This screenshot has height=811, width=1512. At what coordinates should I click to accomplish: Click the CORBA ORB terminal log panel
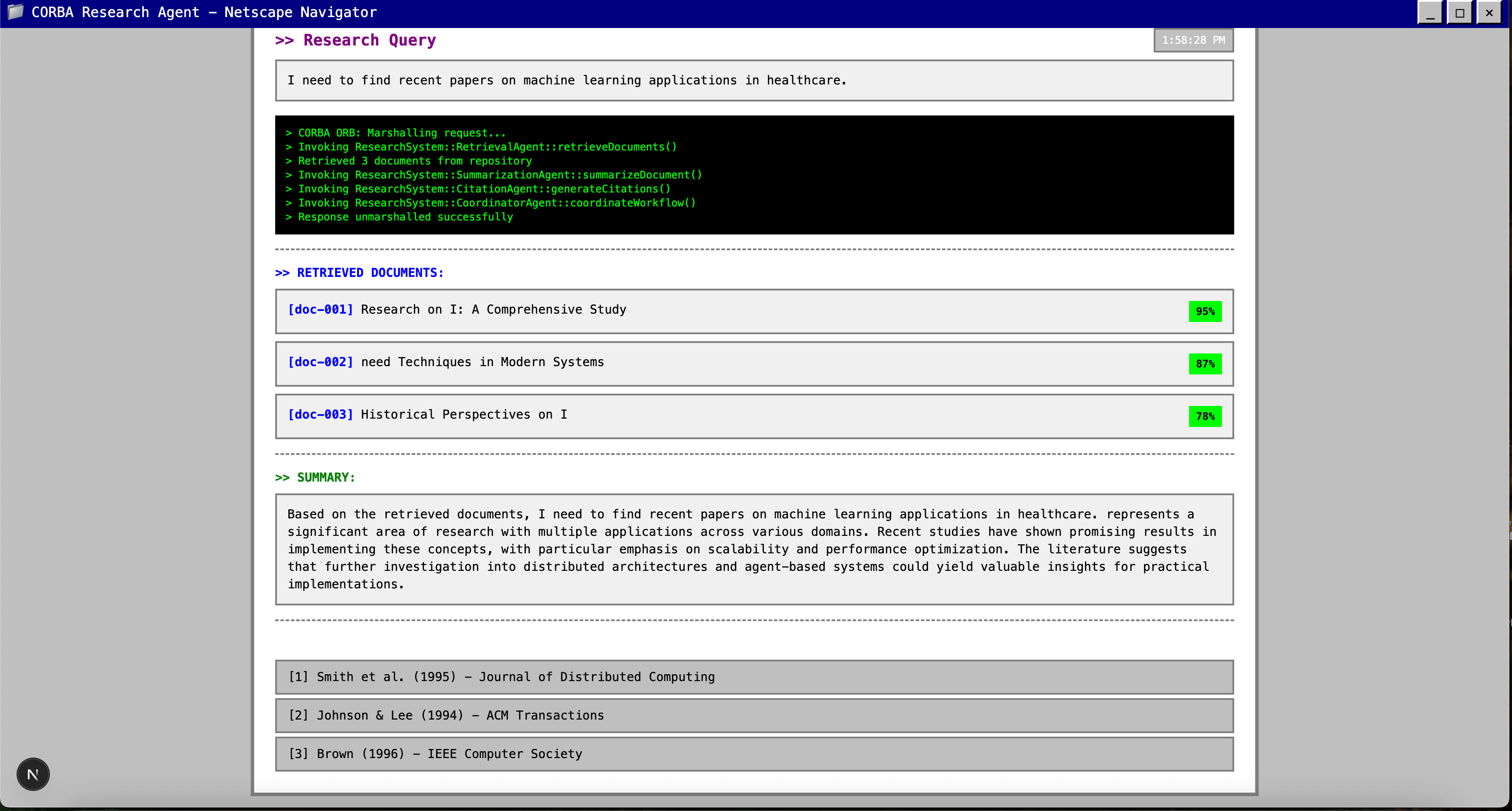754,175
